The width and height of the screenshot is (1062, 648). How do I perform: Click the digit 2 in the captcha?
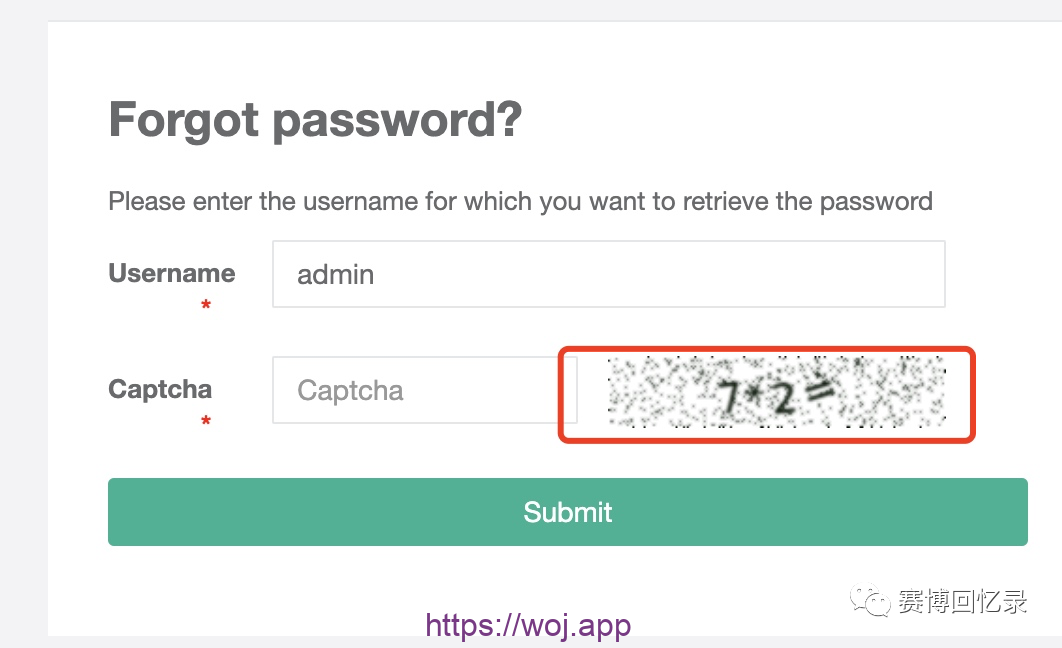(782, 399)
